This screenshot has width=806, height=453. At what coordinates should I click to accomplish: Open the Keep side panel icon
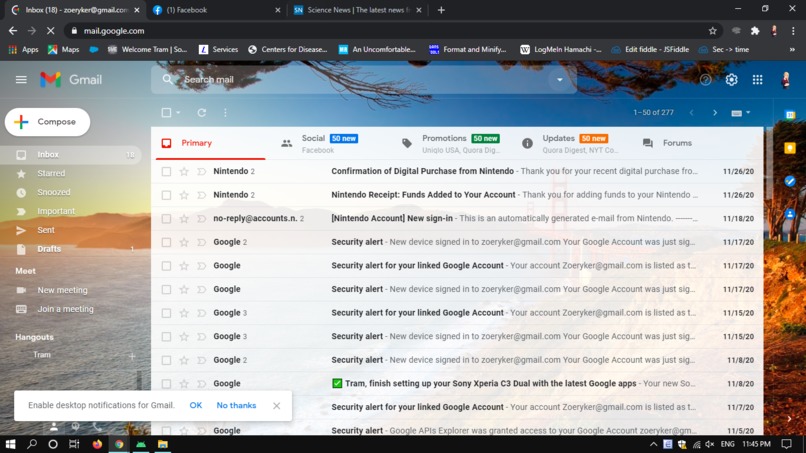[x=790, y=148]
